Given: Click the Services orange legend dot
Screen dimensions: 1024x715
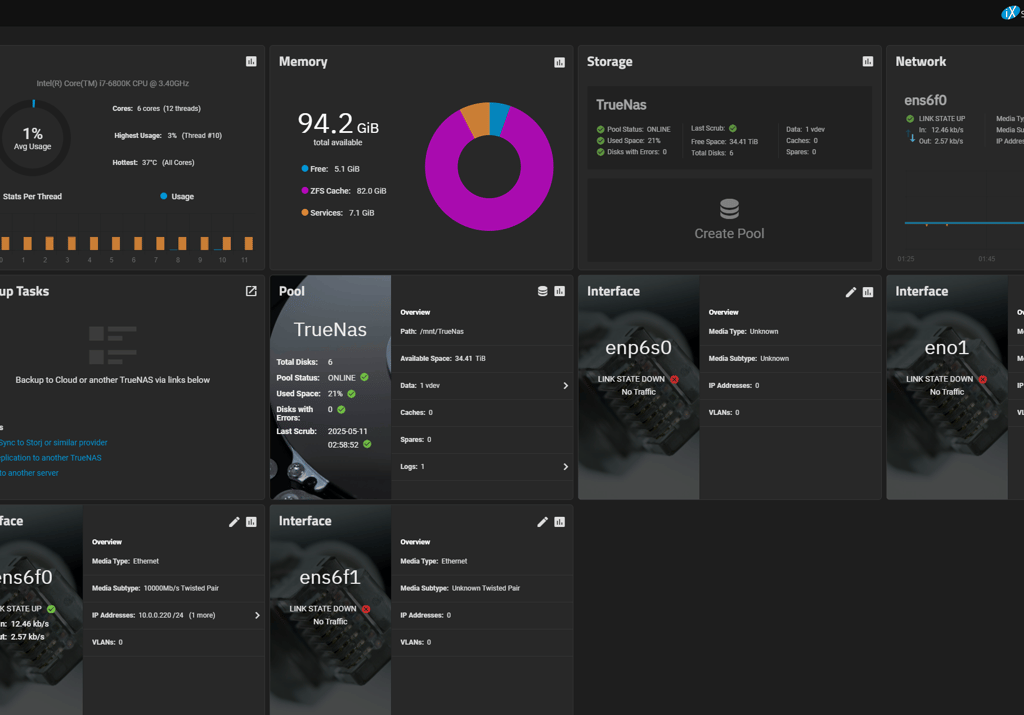Looking at the screenshot, I should 305,212.
